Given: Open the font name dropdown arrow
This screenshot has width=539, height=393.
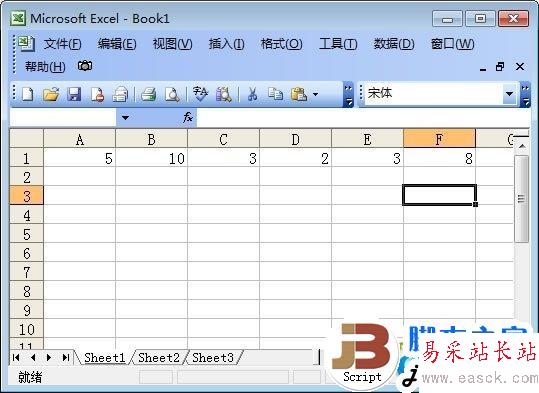Looking at the screenshot, I should tap(509, 94).
